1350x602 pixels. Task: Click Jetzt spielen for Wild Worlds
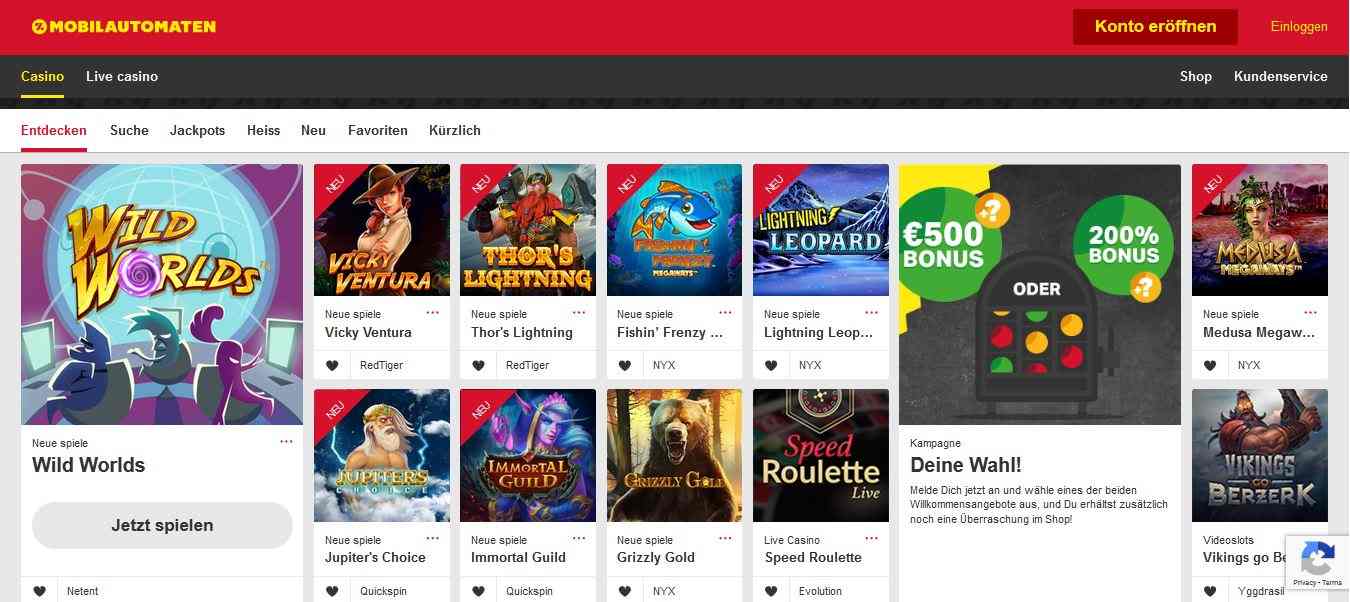click(x=162, y=525)
